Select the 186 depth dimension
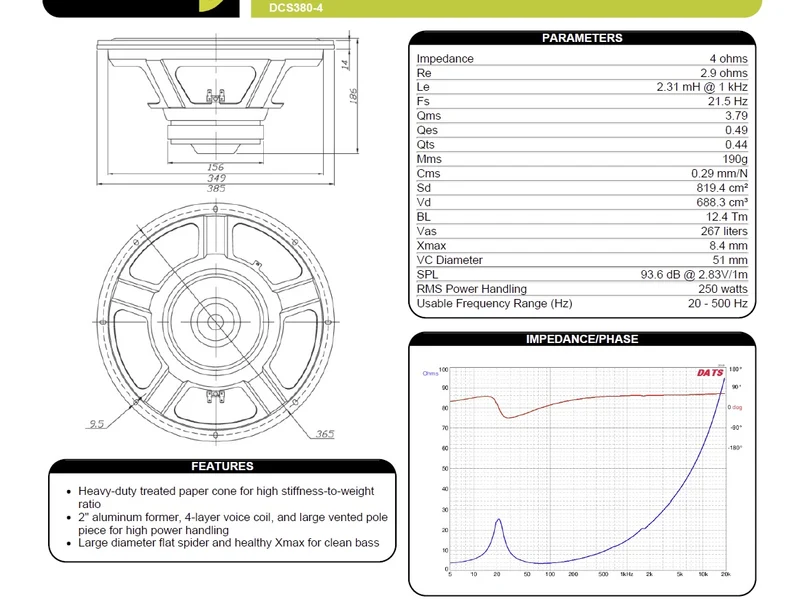This screenshot has width=800, height=607. [x=353, y=96]
